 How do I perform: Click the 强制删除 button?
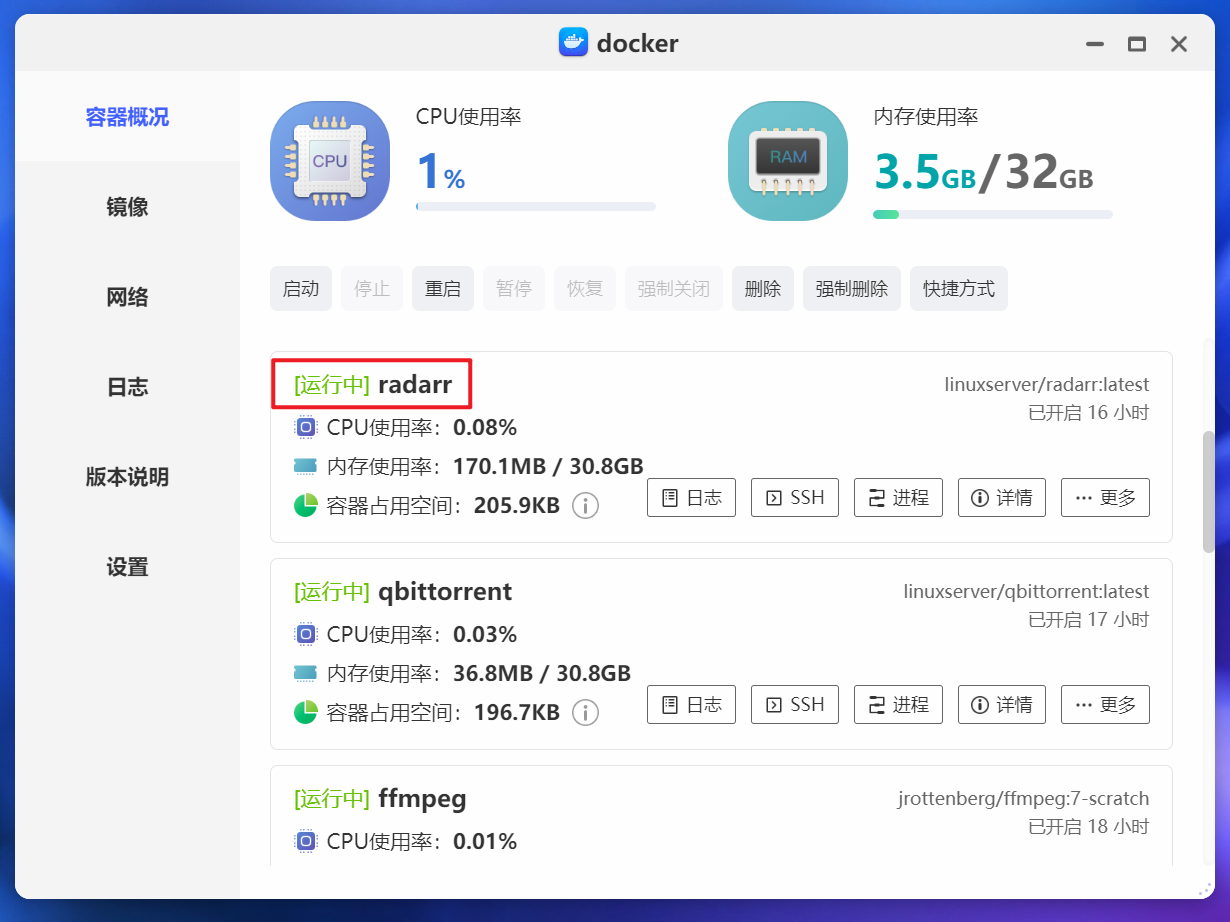pyautogui.click(x=852, y=289)
